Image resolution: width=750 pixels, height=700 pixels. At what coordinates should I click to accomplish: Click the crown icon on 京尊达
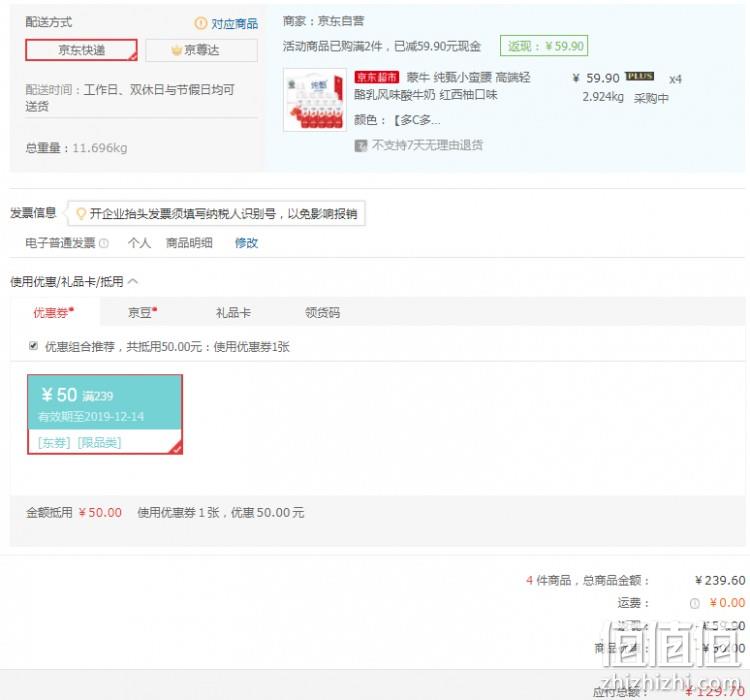[x=176, y=50]
